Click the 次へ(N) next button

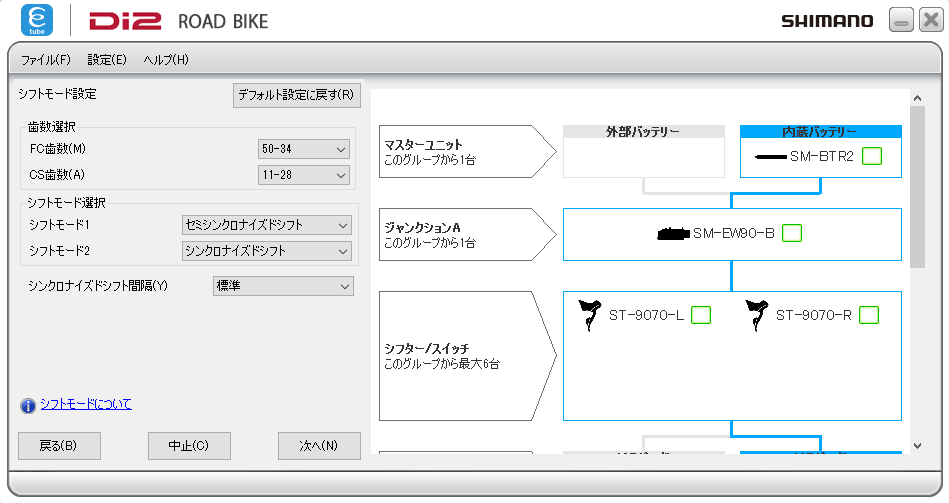[320, 445]
